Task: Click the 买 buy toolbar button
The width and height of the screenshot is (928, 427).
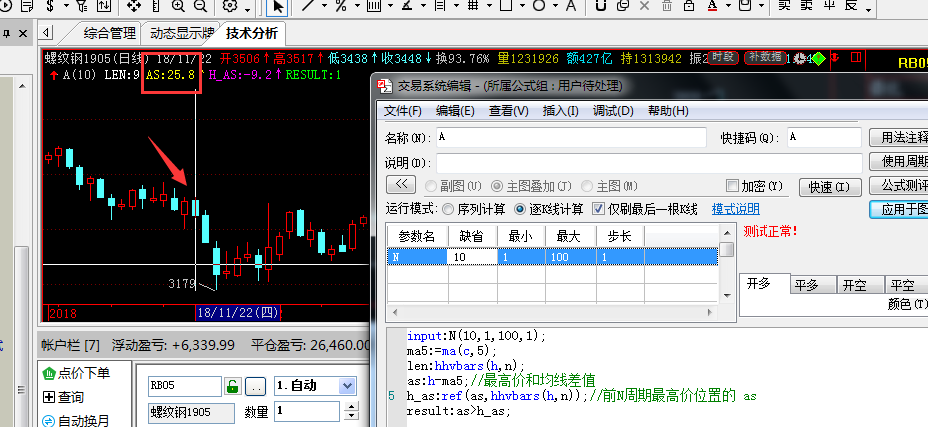Action: (x=785, y=6)
